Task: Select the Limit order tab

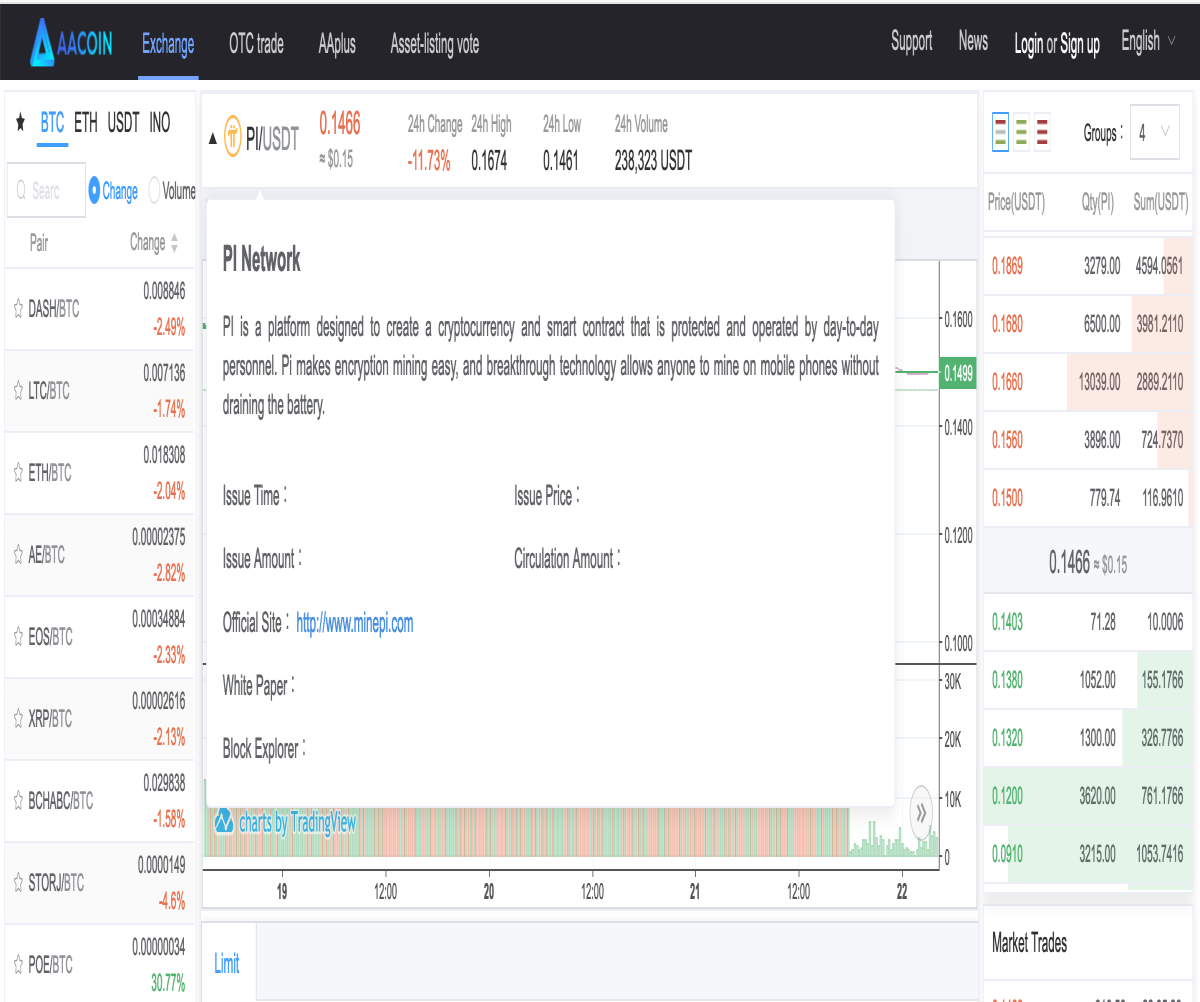Action: pyautogui.click(x=227, y=964)
